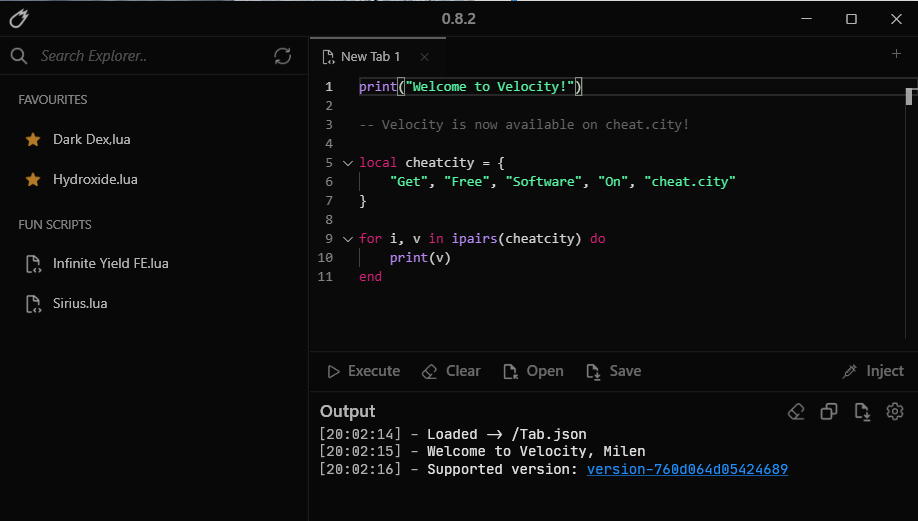Export output log to file icon
Screen dimensions: 918x521
pos(862,411)
